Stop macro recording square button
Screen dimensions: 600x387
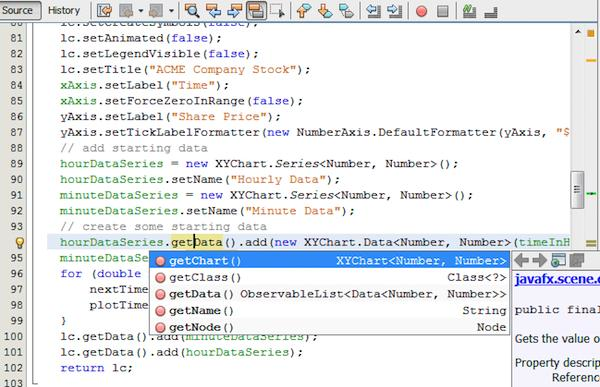pyautogui.click(x=443, y=11)
